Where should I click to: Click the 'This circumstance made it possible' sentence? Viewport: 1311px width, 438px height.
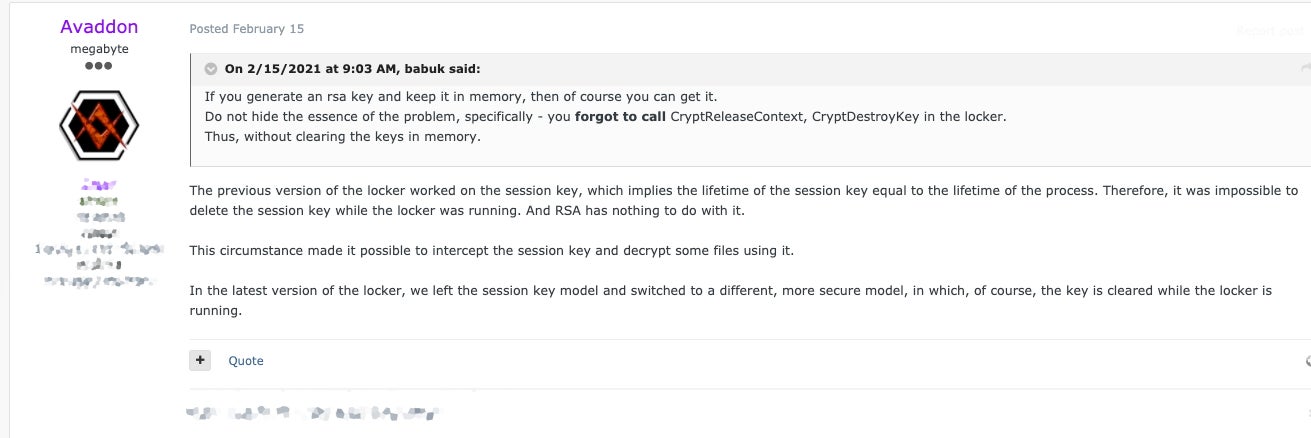pyautogui.click(x=491, y=250)
